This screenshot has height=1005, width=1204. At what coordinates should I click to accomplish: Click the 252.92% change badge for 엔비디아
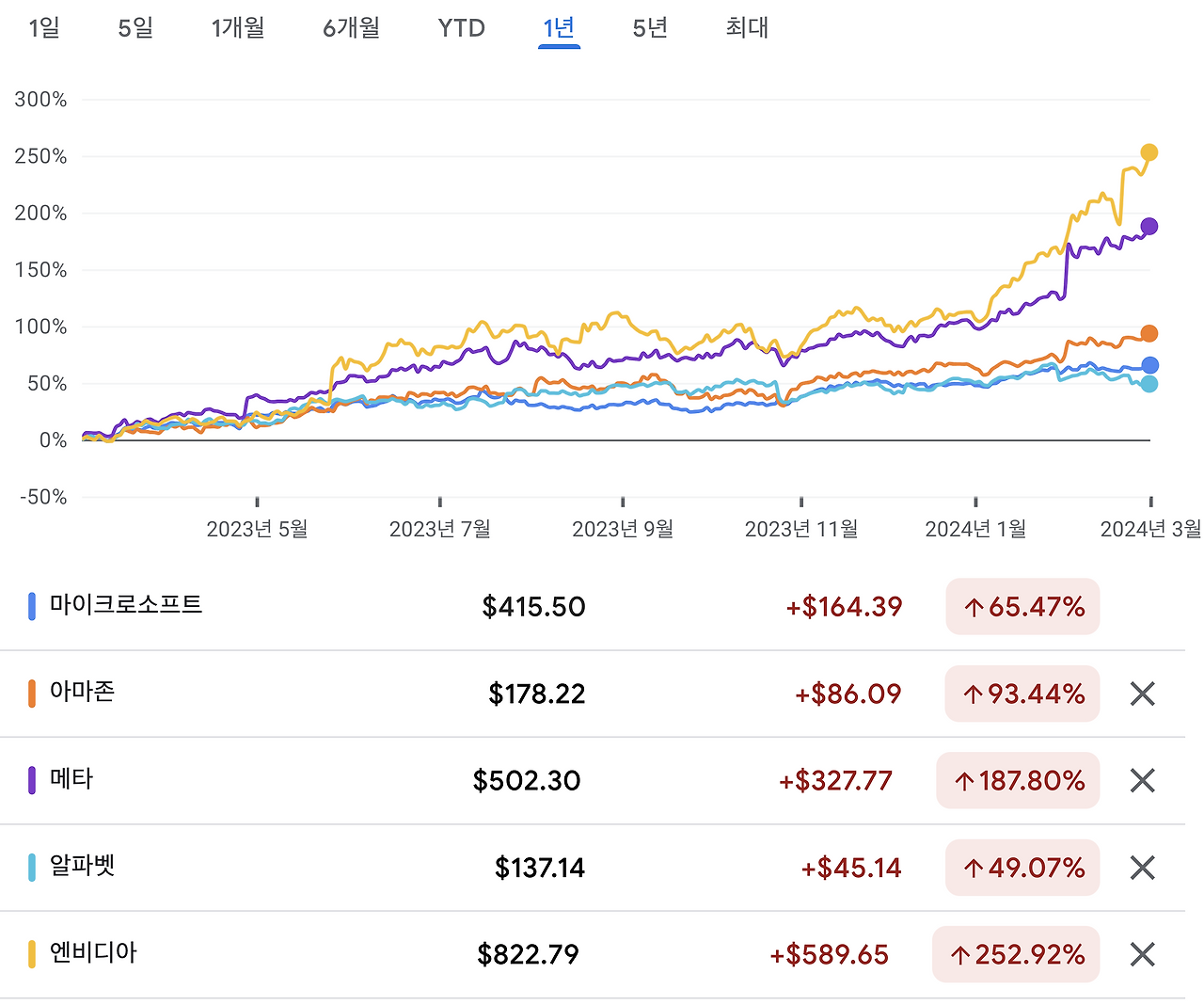1016,955
